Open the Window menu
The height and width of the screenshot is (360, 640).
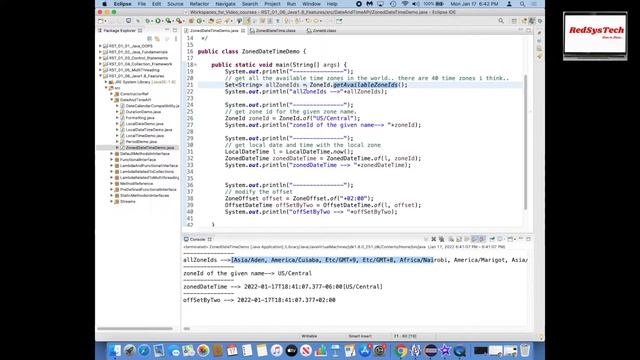coord(311,4)
